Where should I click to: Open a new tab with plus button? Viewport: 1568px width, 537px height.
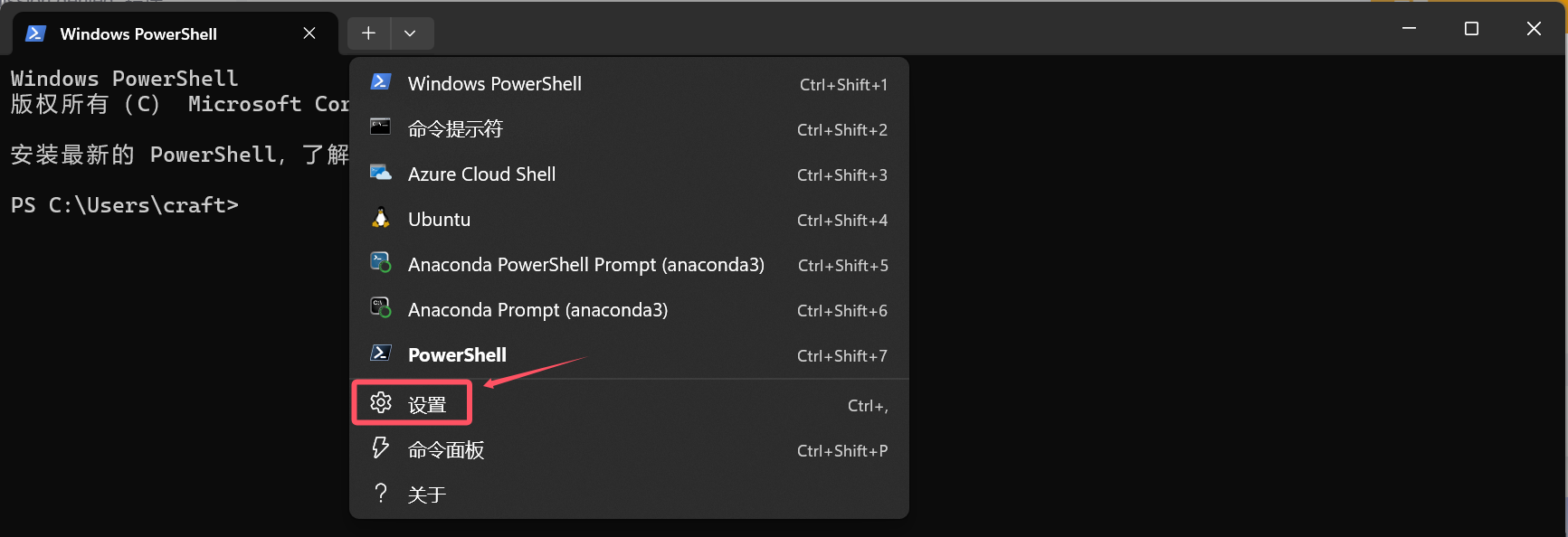coord(368,33)
